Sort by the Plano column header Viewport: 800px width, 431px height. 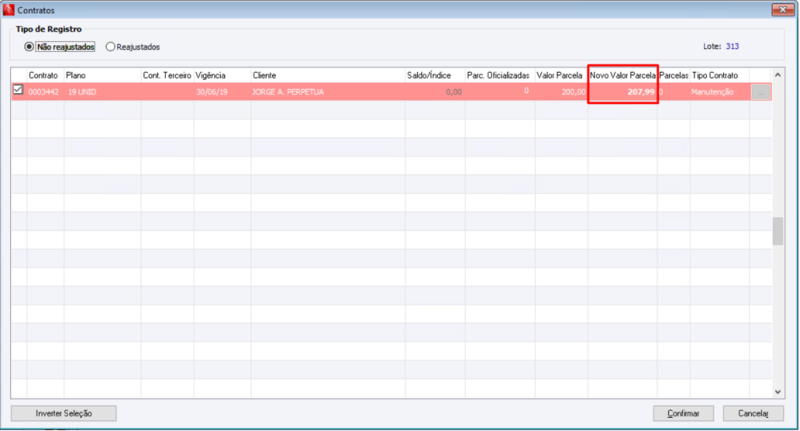[103, 75]
